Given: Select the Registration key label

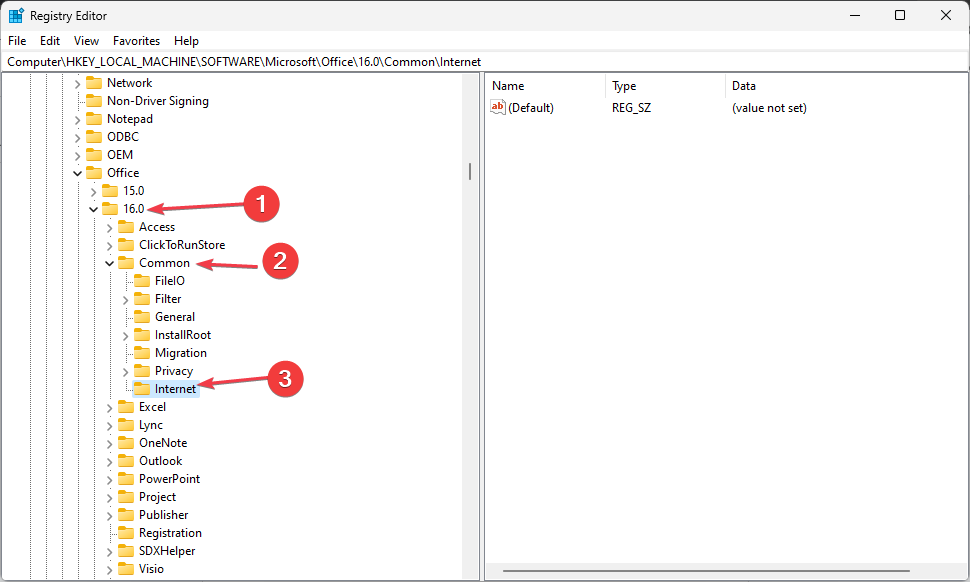Looking at the screenshot, I should (170, 533).
